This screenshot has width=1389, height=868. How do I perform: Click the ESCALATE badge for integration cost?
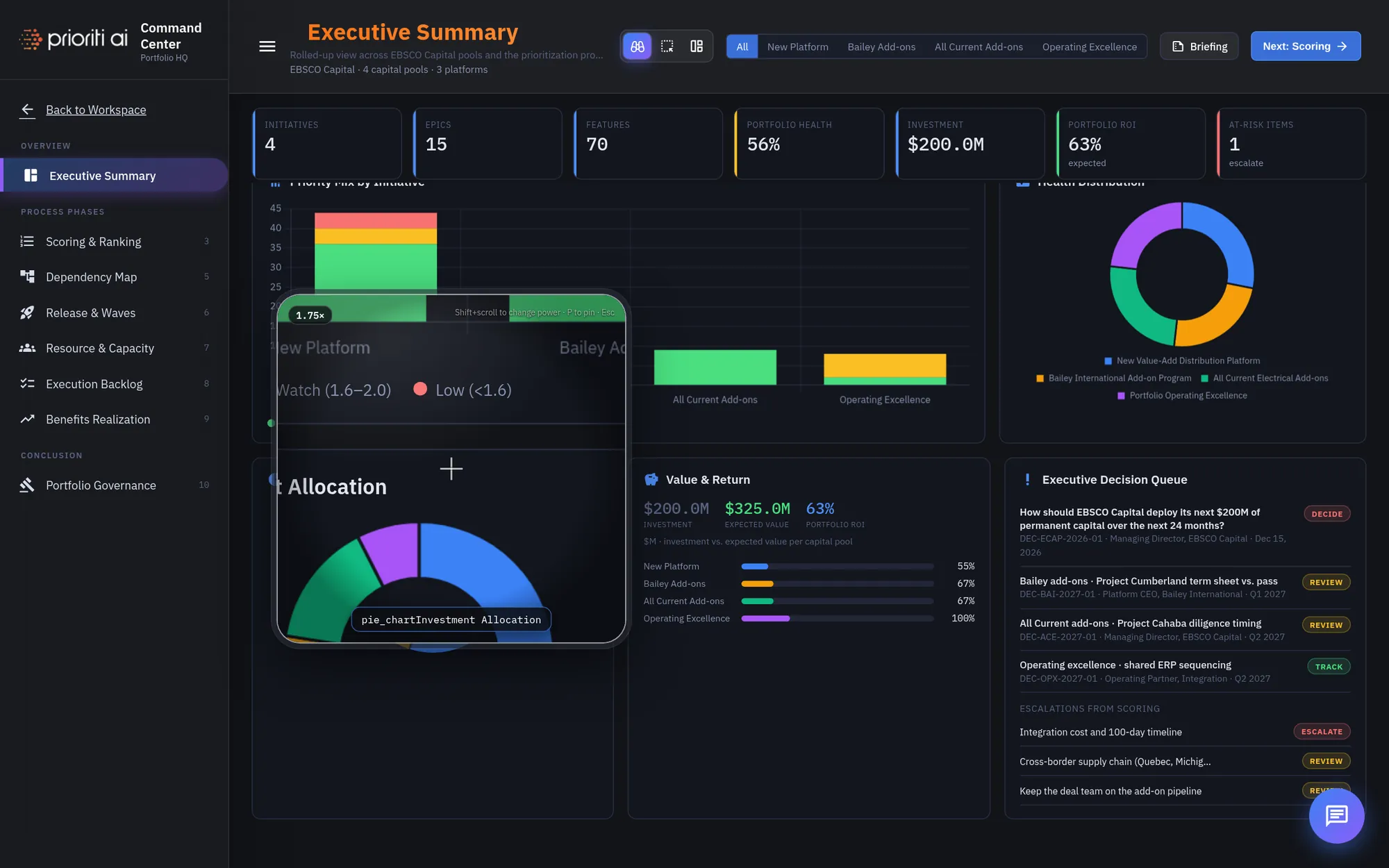(1322, 732)
